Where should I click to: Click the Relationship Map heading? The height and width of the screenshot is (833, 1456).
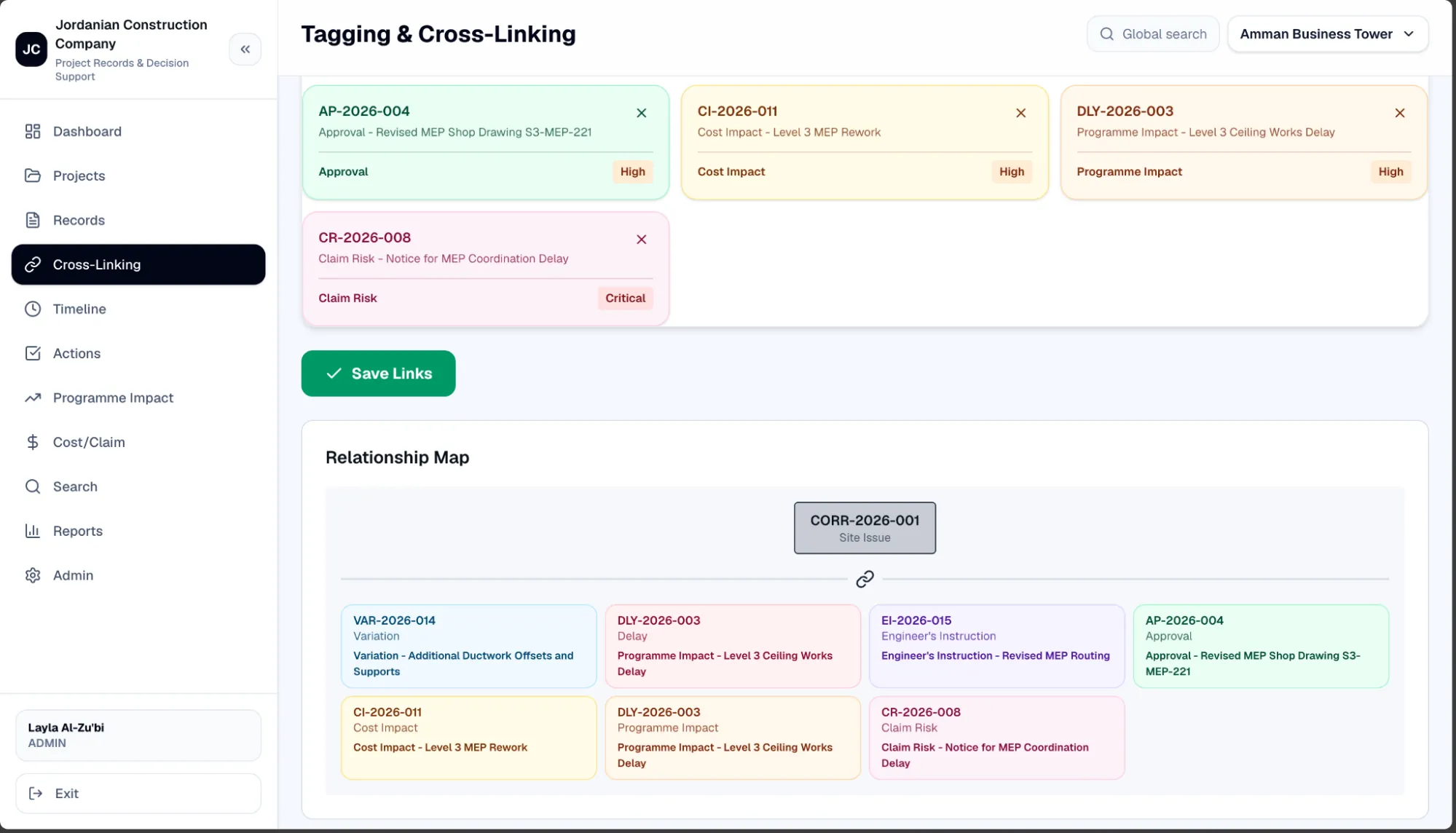point(397,457)
